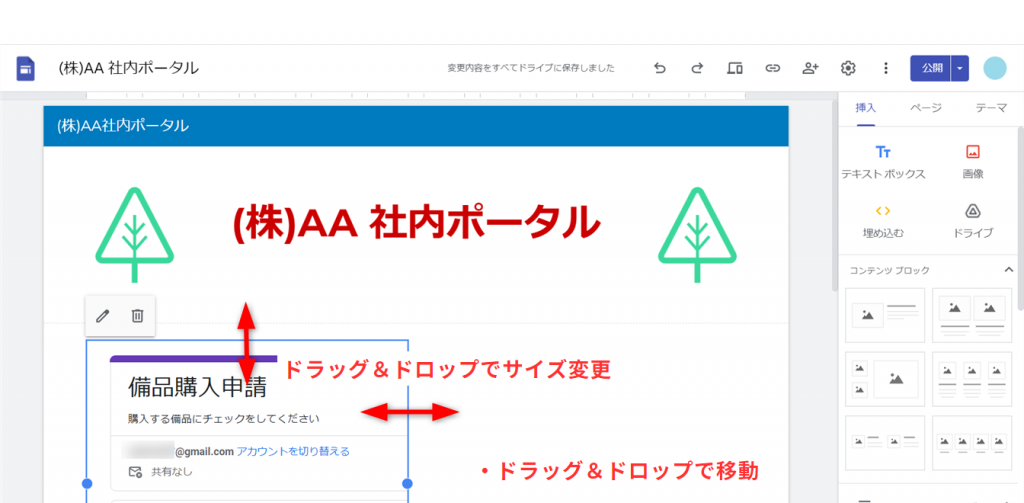
Task: Click the 公開 publish button
Action: (x=931, y=68)
